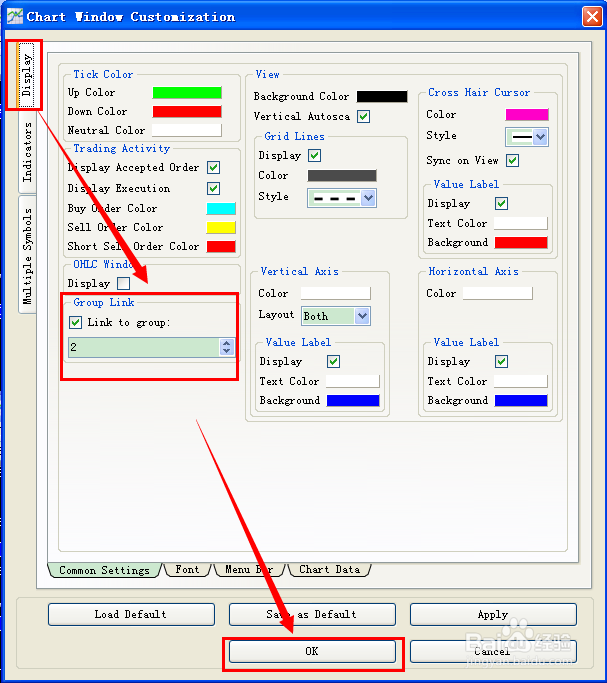This screenshot has width=607, height=683.
Task: Open the Chart Data tab
Action: [330, 570]
